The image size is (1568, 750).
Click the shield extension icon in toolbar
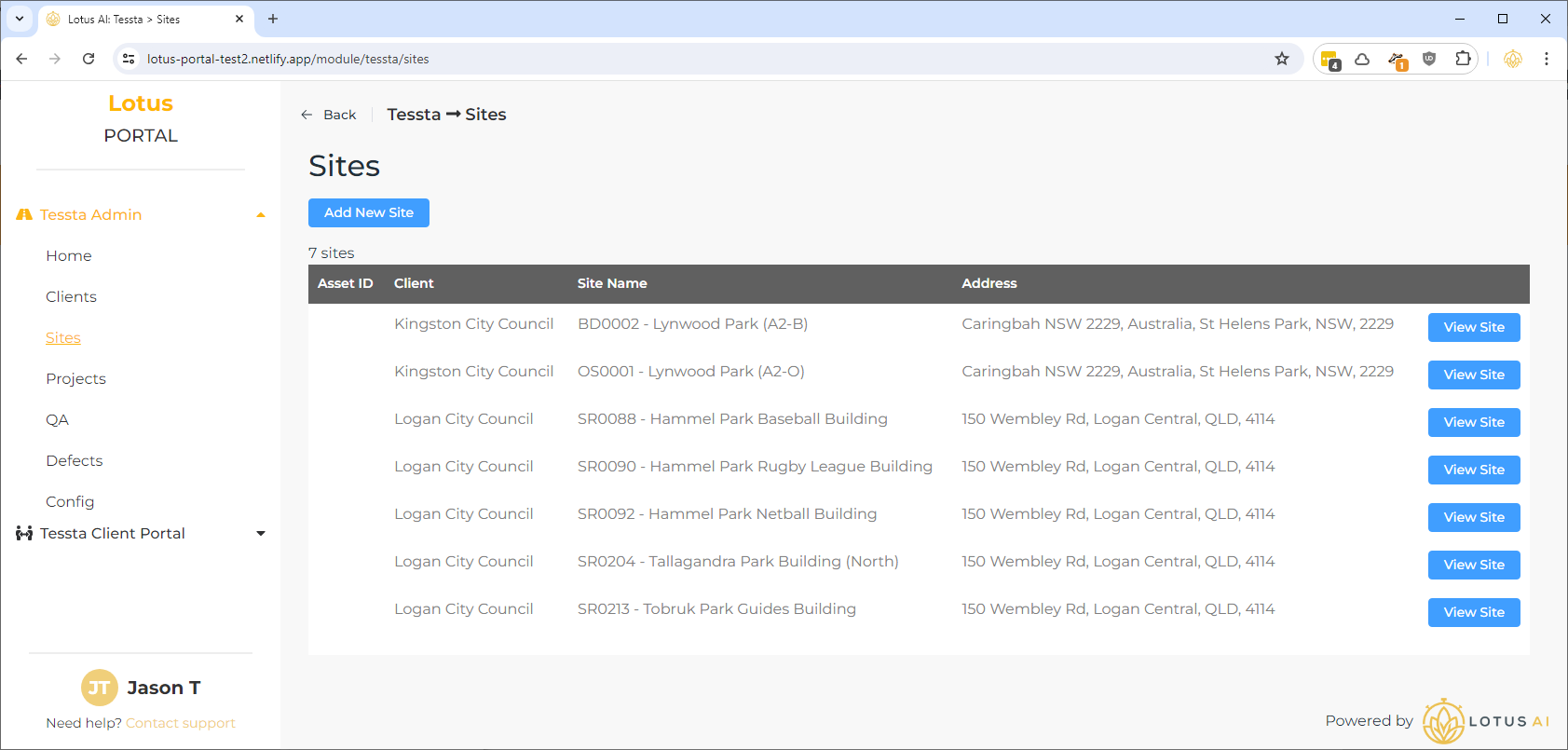(x=1429, y=59)
